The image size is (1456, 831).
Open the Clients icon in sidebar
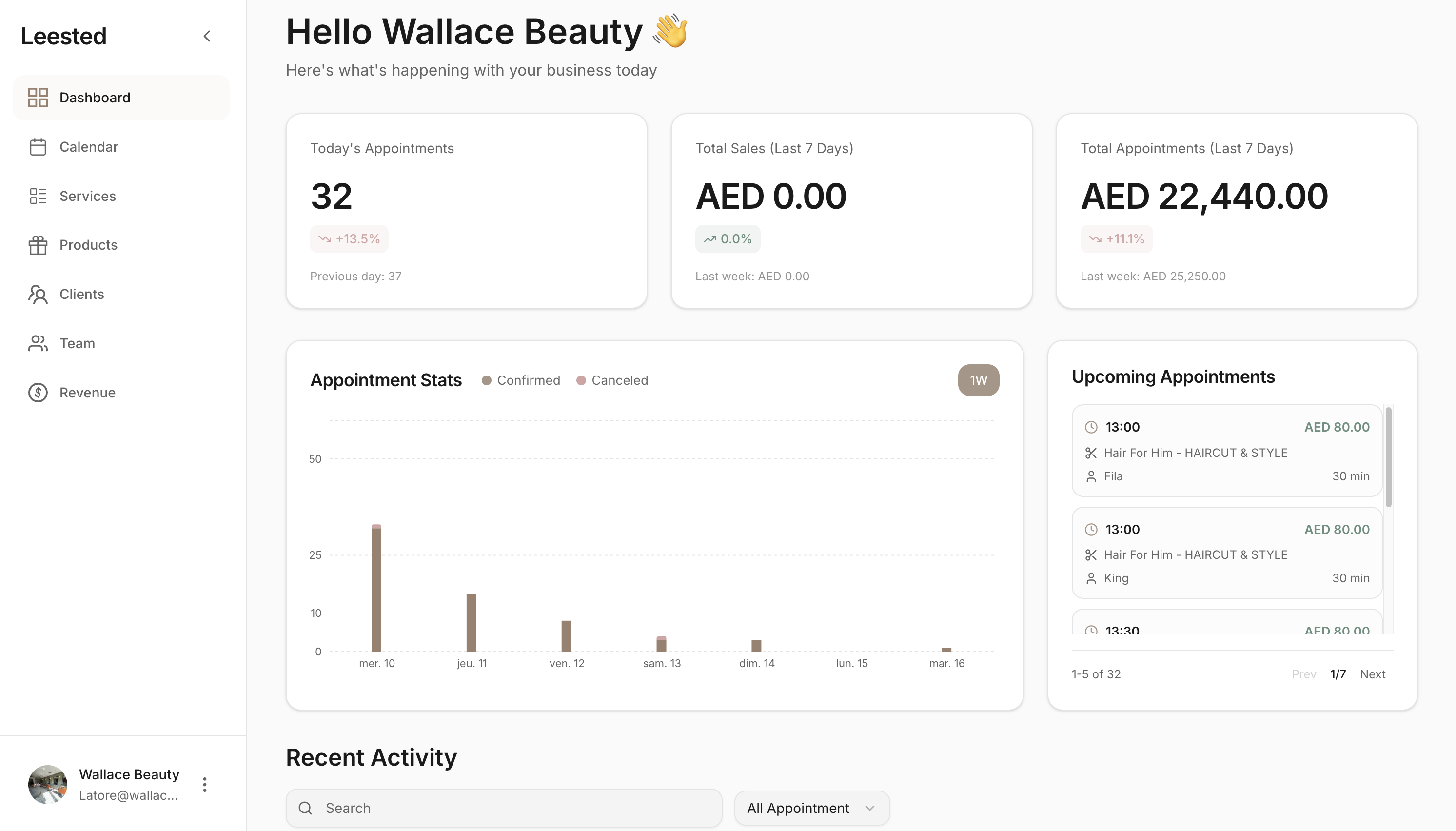point(38,294)
